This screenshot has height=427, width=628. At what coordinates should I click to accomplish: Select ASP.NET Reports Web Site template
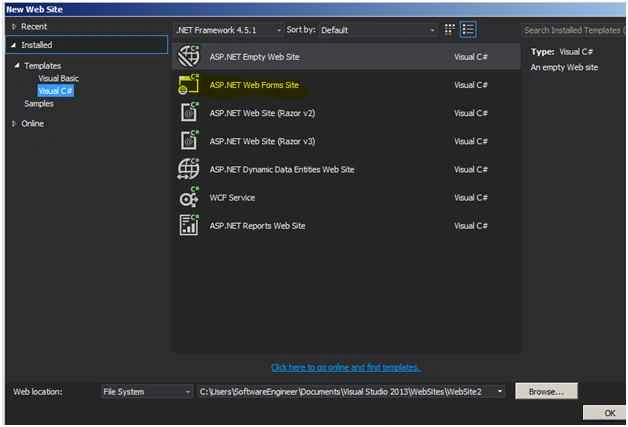tap(347, 226)
